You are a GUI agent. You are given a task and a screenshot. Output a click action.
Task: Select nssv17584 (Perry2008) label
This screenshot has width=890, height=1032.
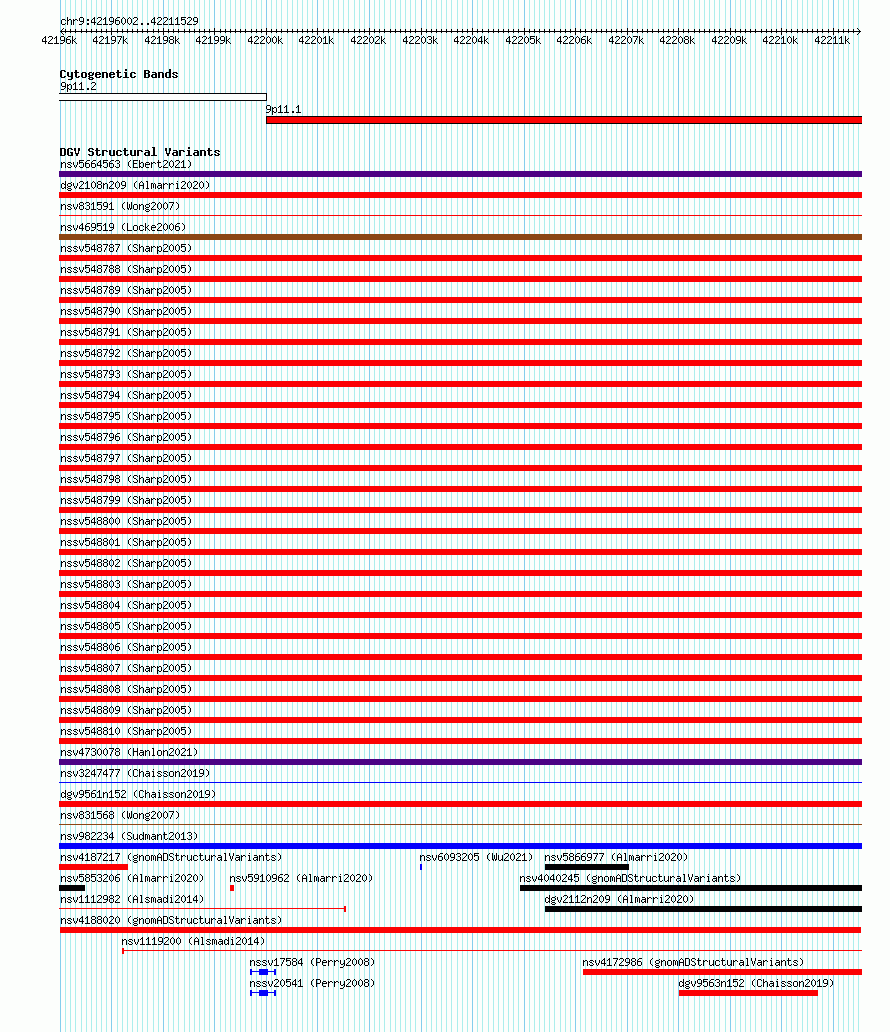click(312, 965)
